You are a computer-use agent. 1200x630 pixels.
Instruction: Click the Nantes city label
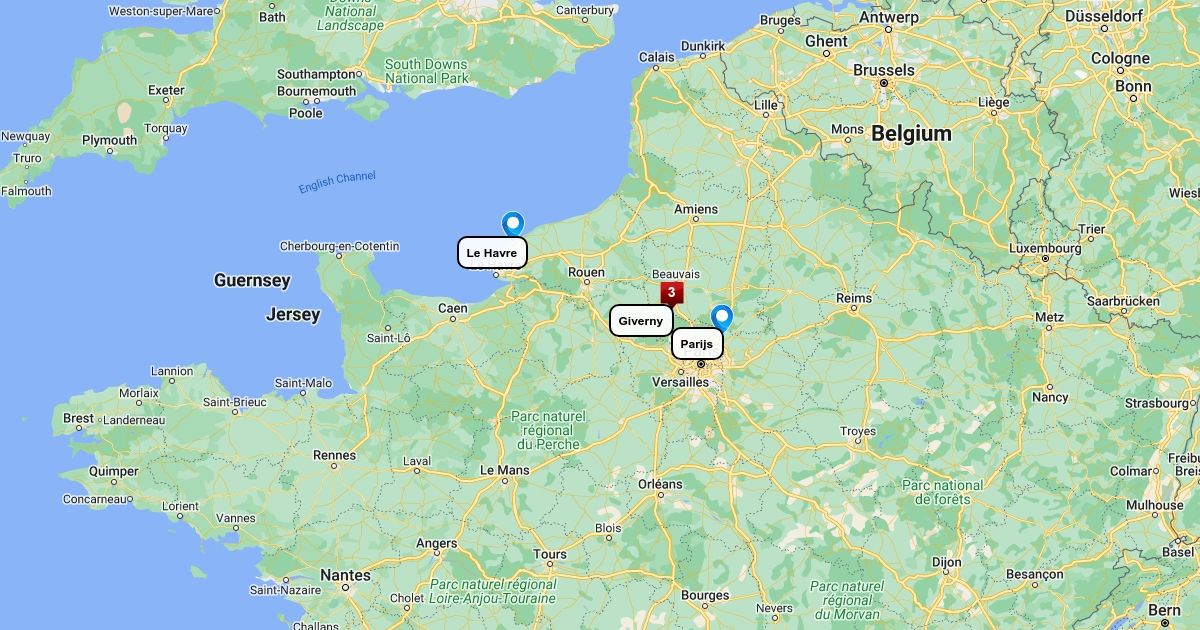coord(345,575)
